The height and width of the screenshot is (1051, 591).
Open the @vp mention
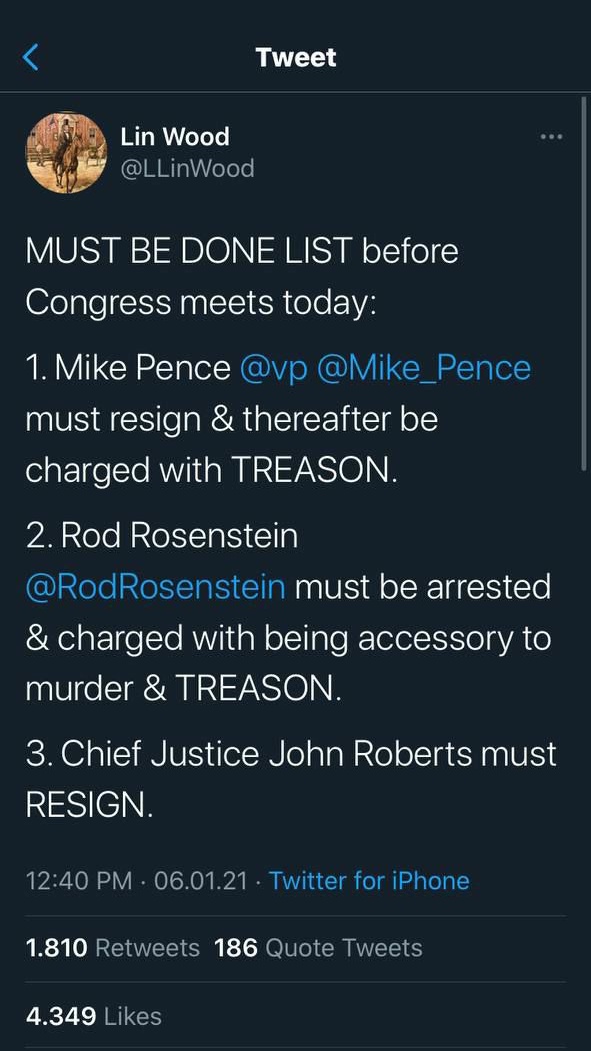(273, 369)
